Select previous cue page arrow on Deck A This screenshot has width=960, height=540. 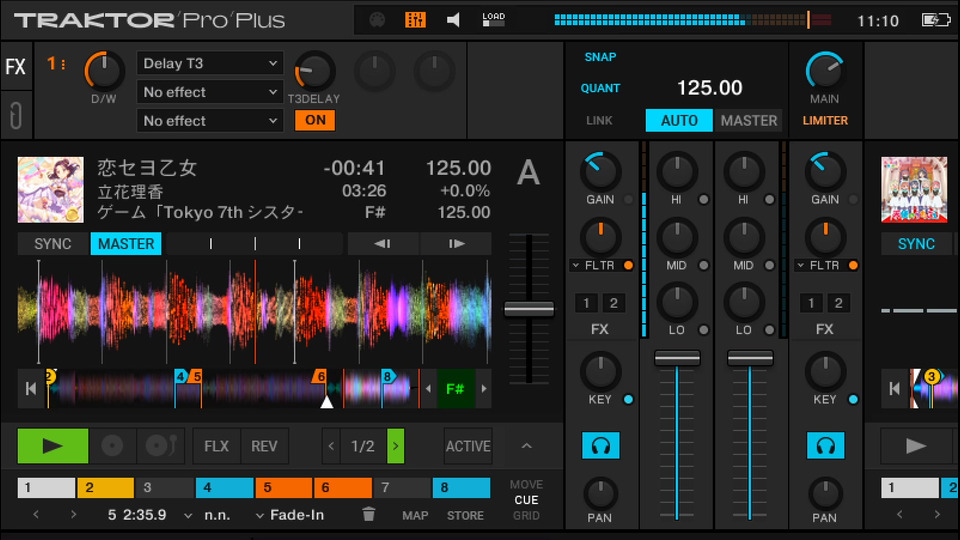(x=36, y=514)
